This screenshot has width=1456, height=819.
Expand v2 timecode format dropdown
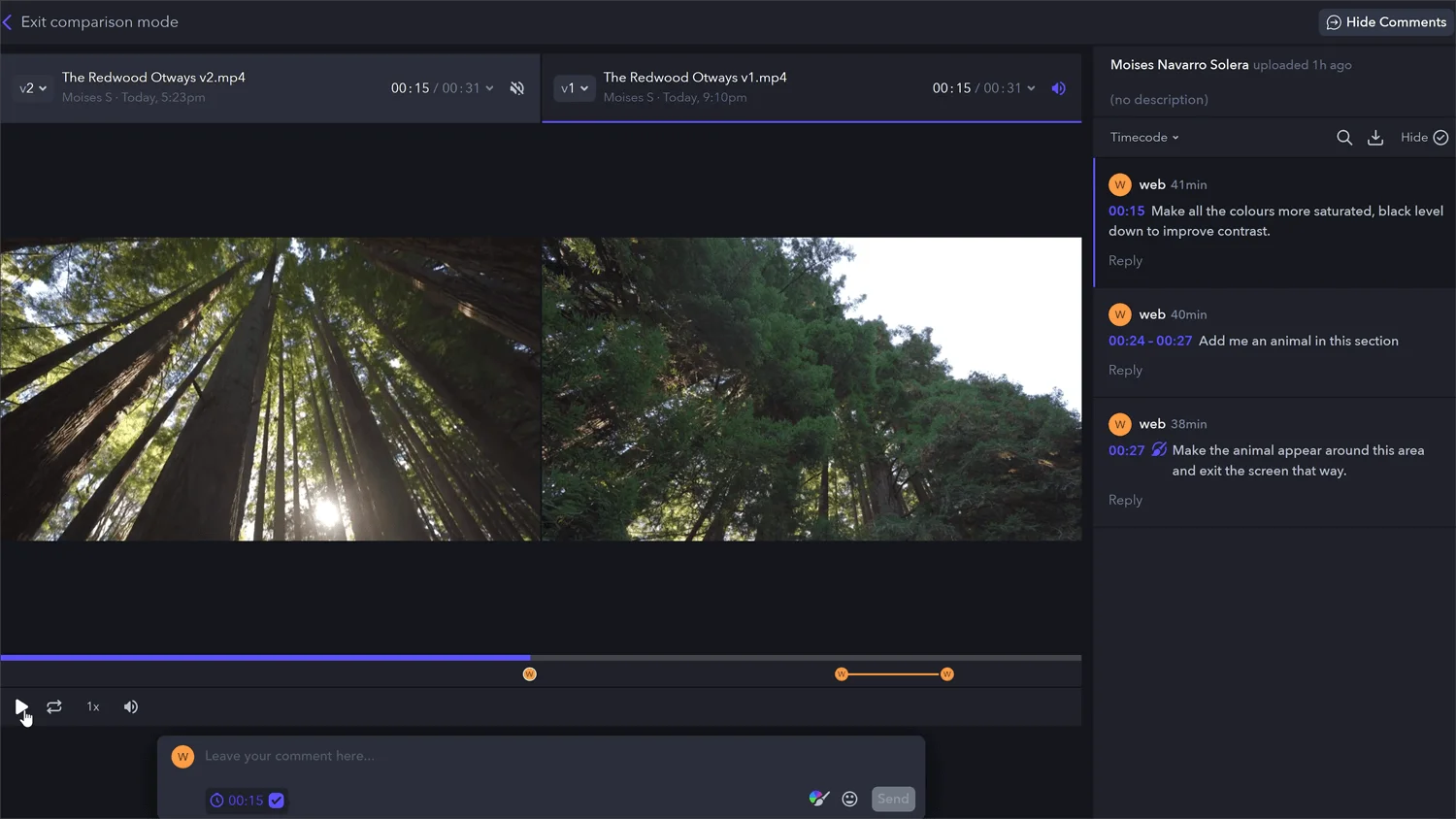[x=489, y=88]
